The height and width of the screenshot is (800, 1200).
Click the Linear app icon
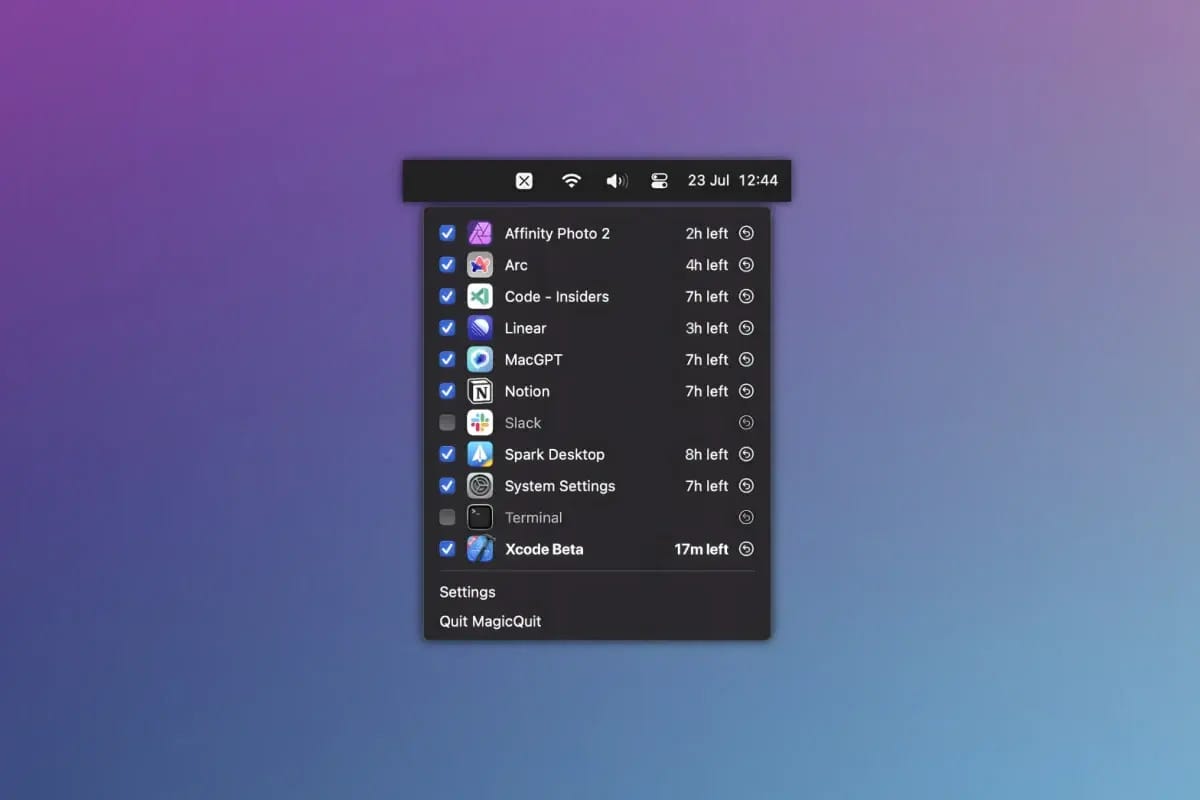point(480,328)
